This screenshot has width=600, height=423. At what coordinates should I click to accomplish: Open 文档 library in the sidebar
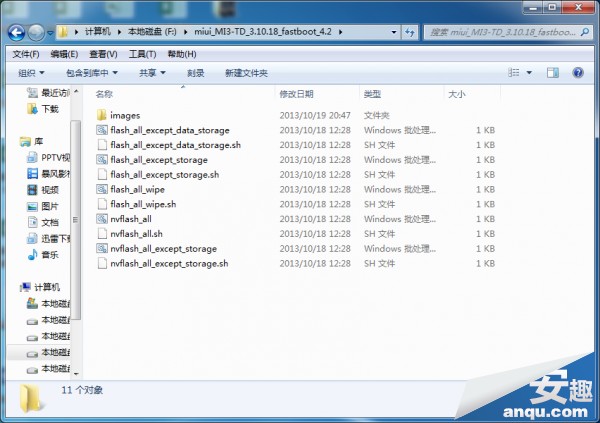click(x=43, y=222)
